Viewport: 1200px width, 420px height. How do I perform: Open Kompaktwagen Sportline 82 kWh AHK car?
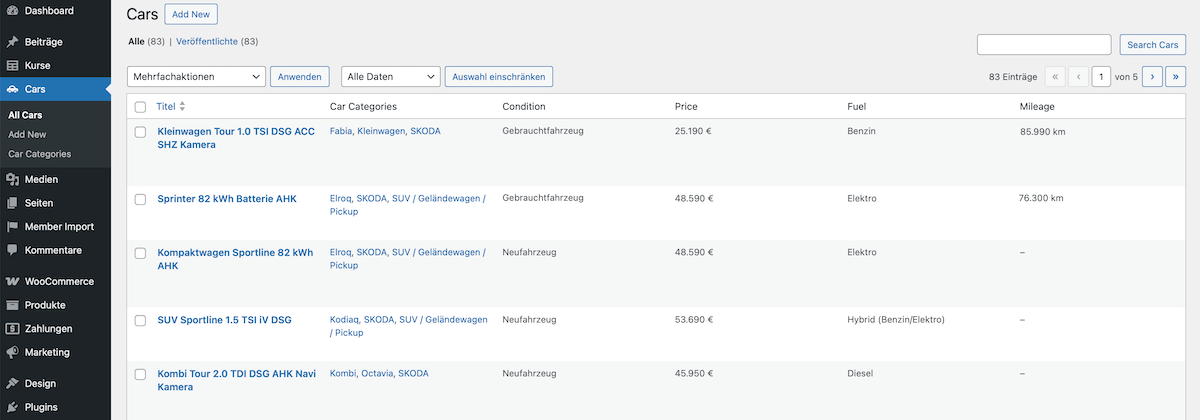tap(235, 259)
